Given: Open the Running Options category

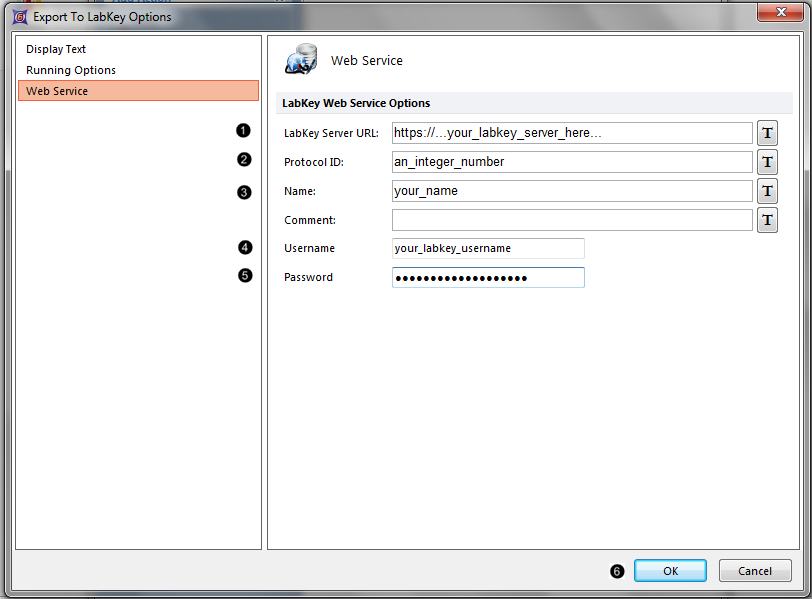Looking at the screenshot, I should tap(71, 70).
